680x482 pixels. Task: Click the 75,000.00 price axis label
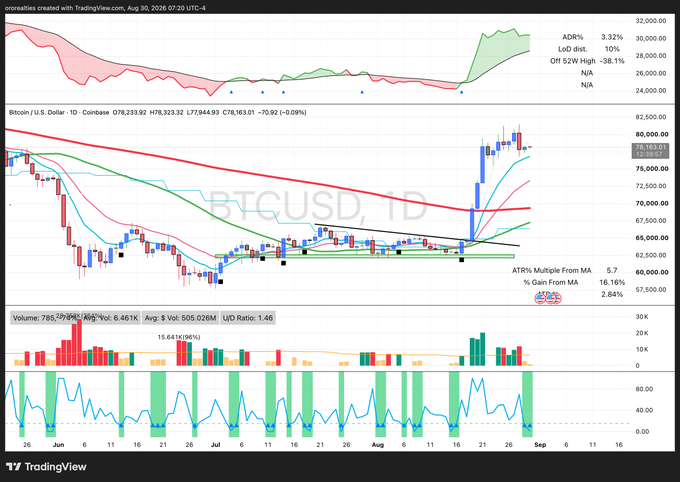pos(651,169)
